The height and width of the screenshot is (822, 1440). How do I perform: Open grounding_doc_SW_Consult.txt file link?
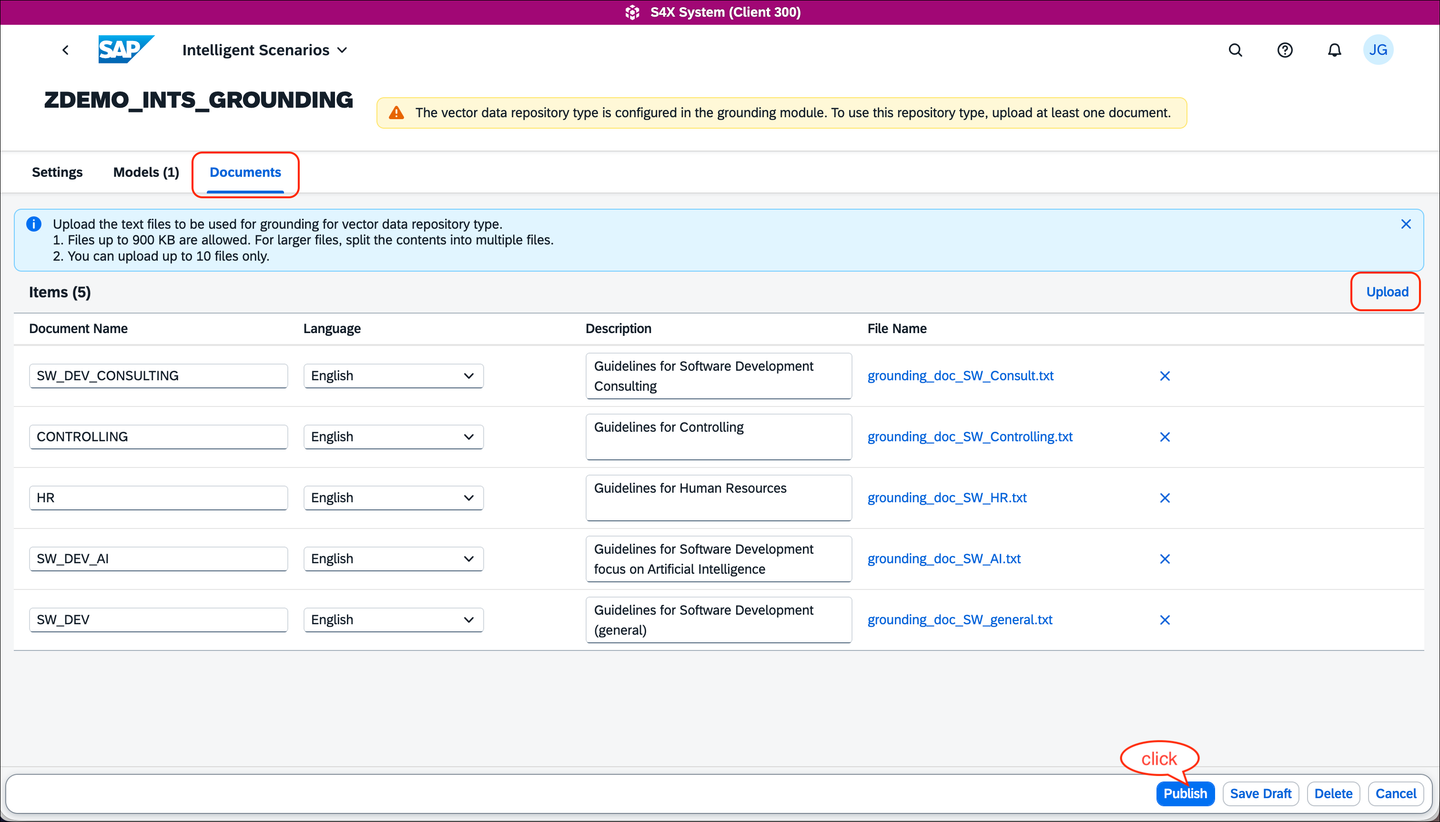click(x=960, y=376)
